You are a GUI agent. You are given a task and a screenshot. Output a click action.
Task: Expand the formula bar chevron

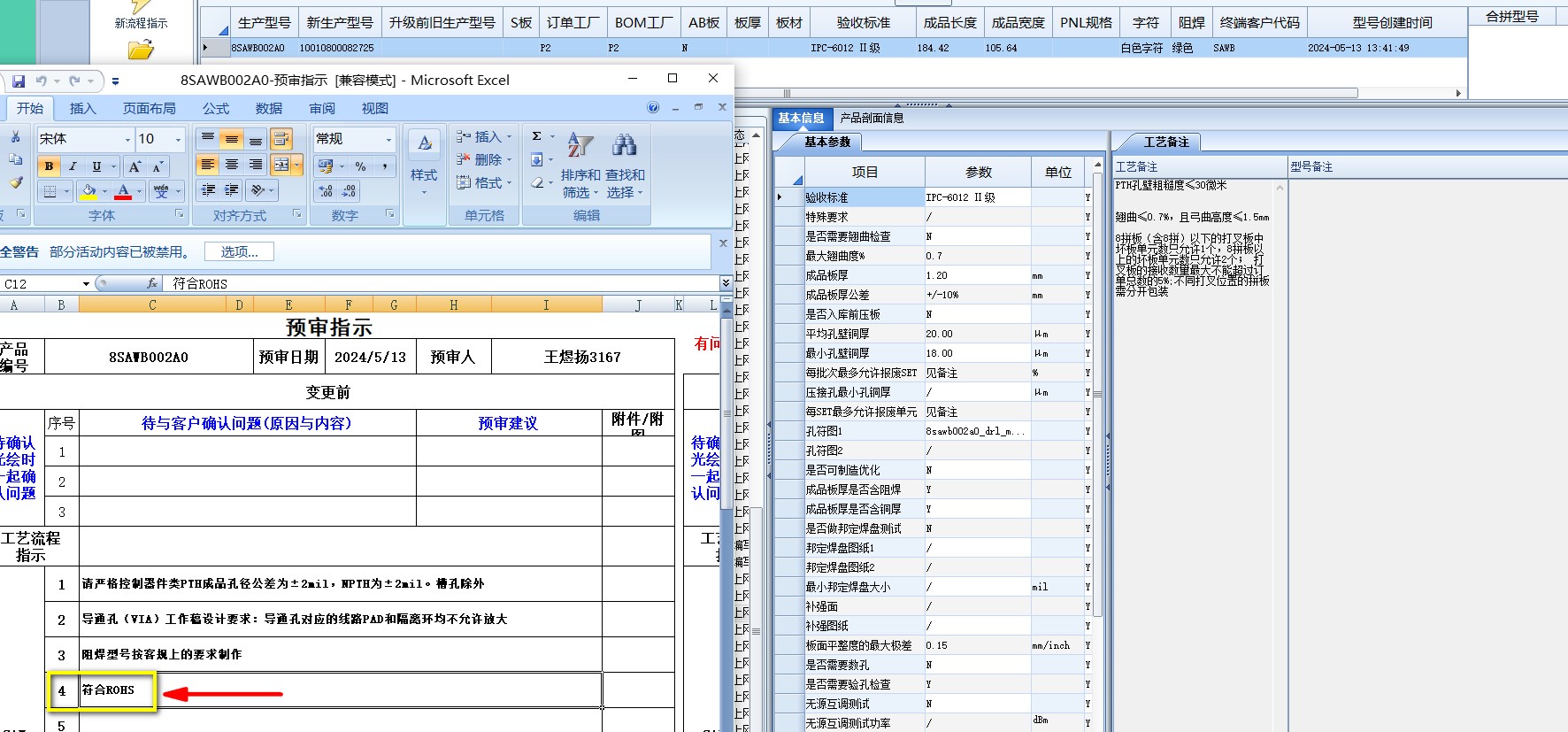pos(726,282)
